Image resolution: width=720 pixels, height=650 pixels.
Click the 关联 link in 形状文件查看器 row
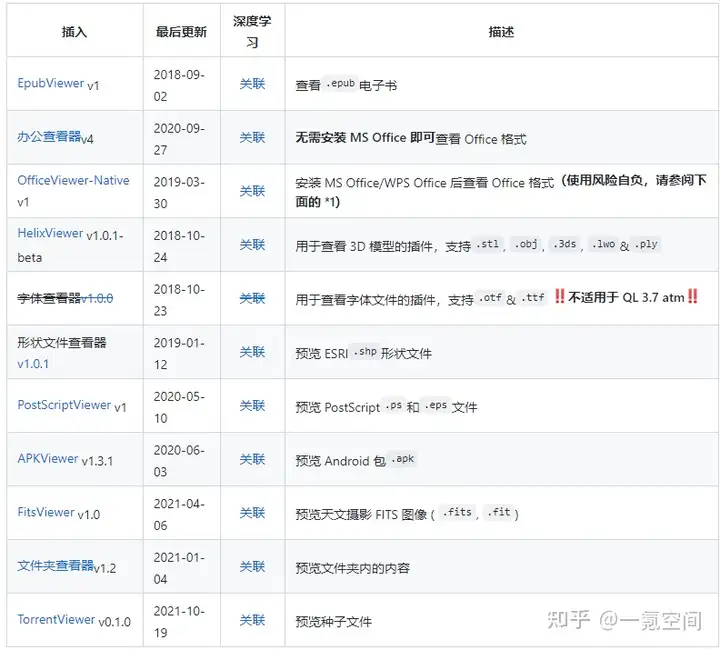coord(253,352)
